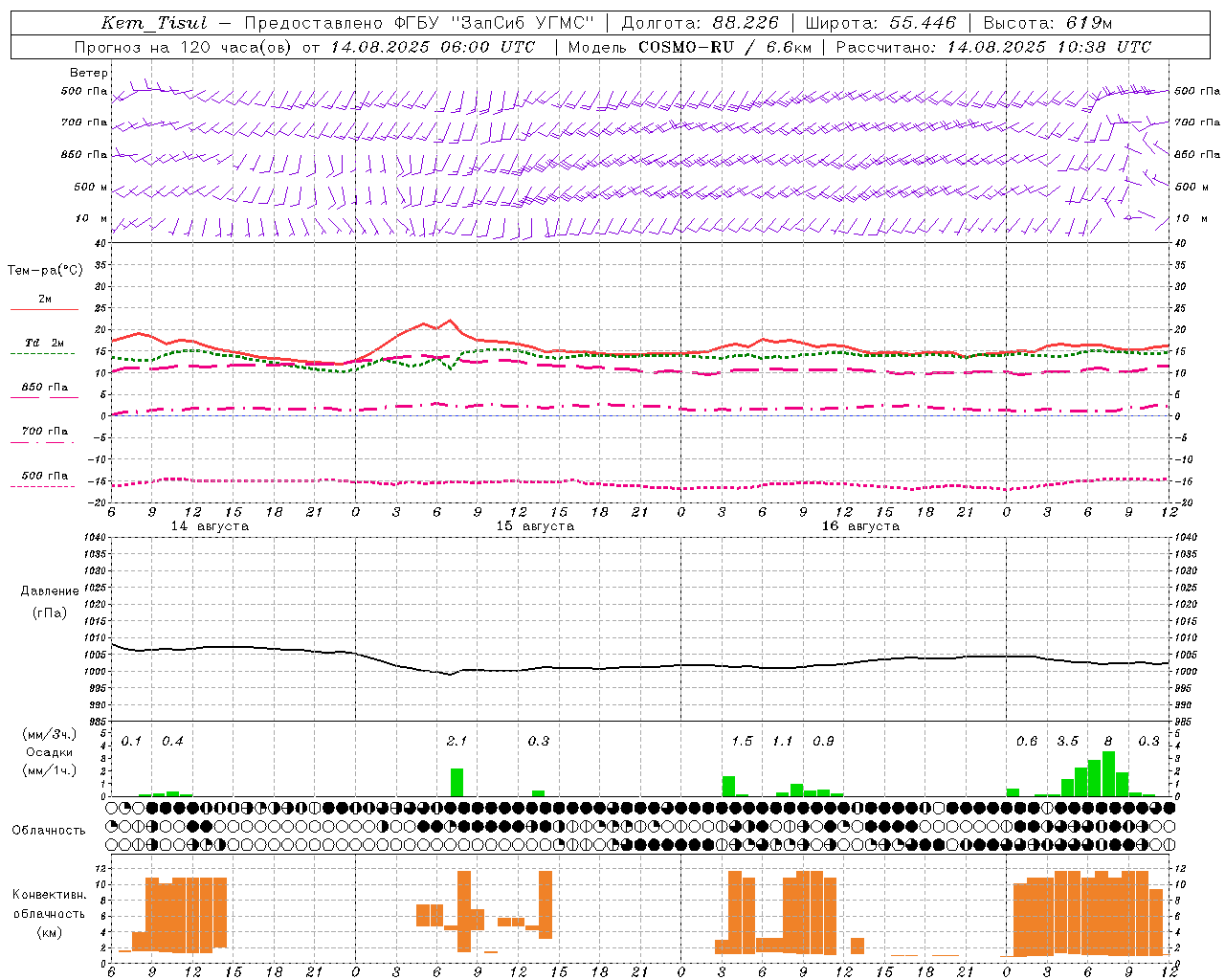Click the (мм/1ч.) units label
This screenshot has width=1225, height=980.
pyautogui.click(x=49, y=770)
